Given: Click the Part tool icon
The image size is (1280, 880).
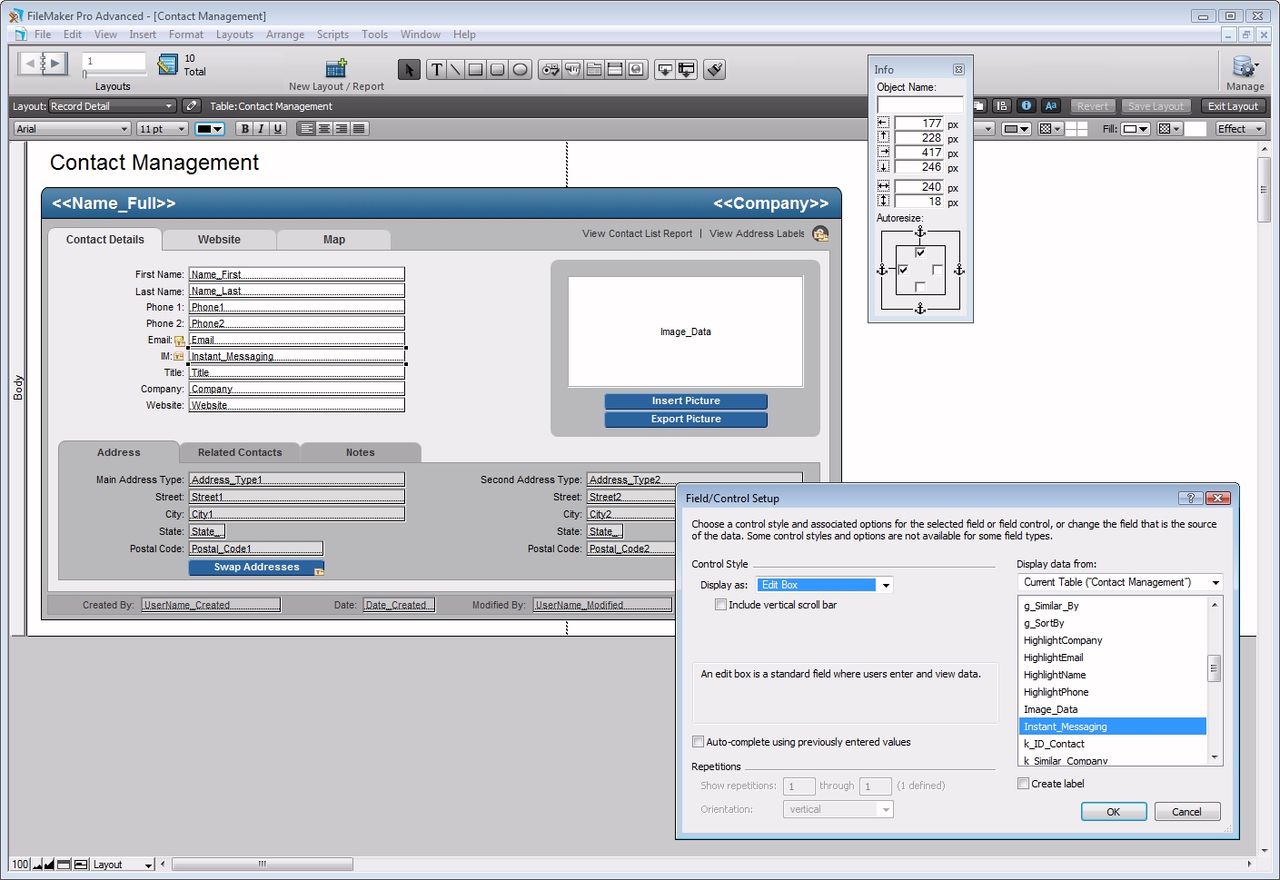Looking at the screenshot, I should [x=687, y=69].
